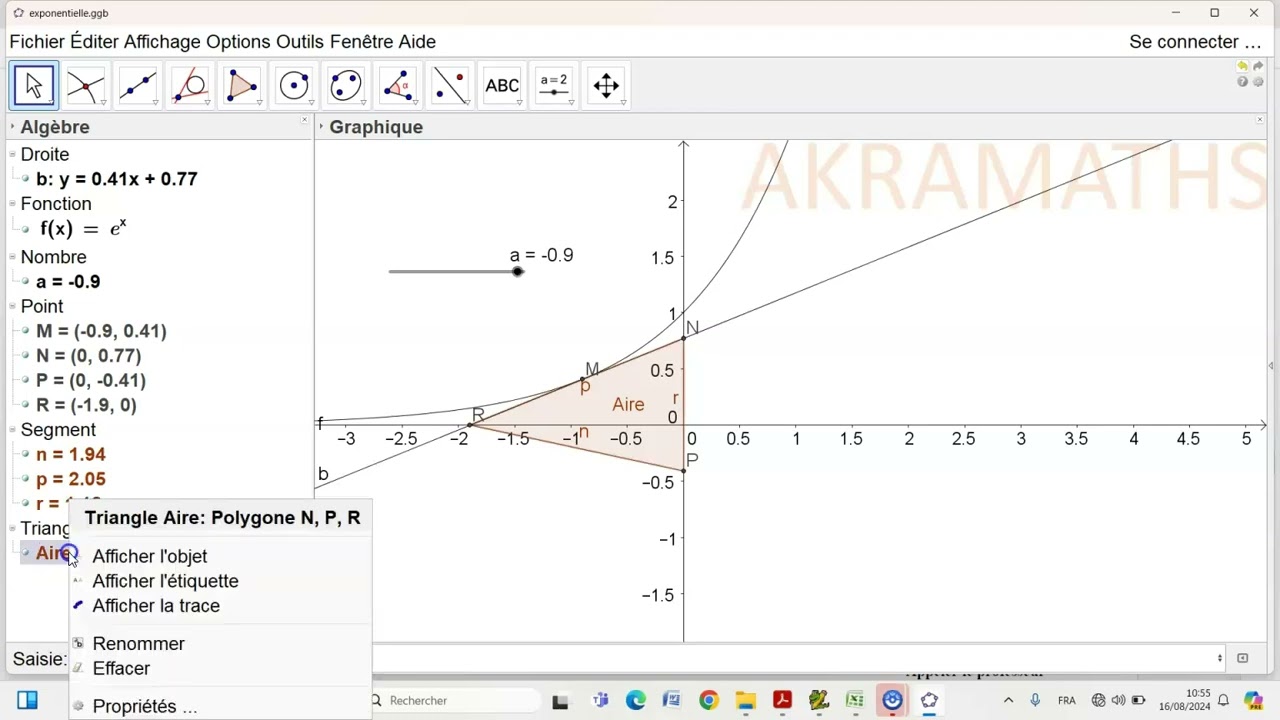Select the Move Graphics View tool
The width and height of the screenshot is (1280, 720).
606,86
